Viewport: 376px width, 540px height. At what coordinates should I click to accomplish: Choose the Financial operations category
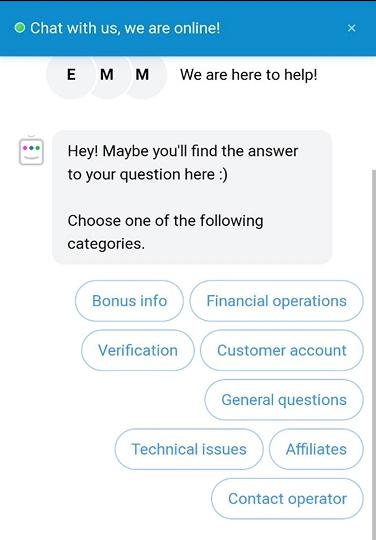(276, 301)
